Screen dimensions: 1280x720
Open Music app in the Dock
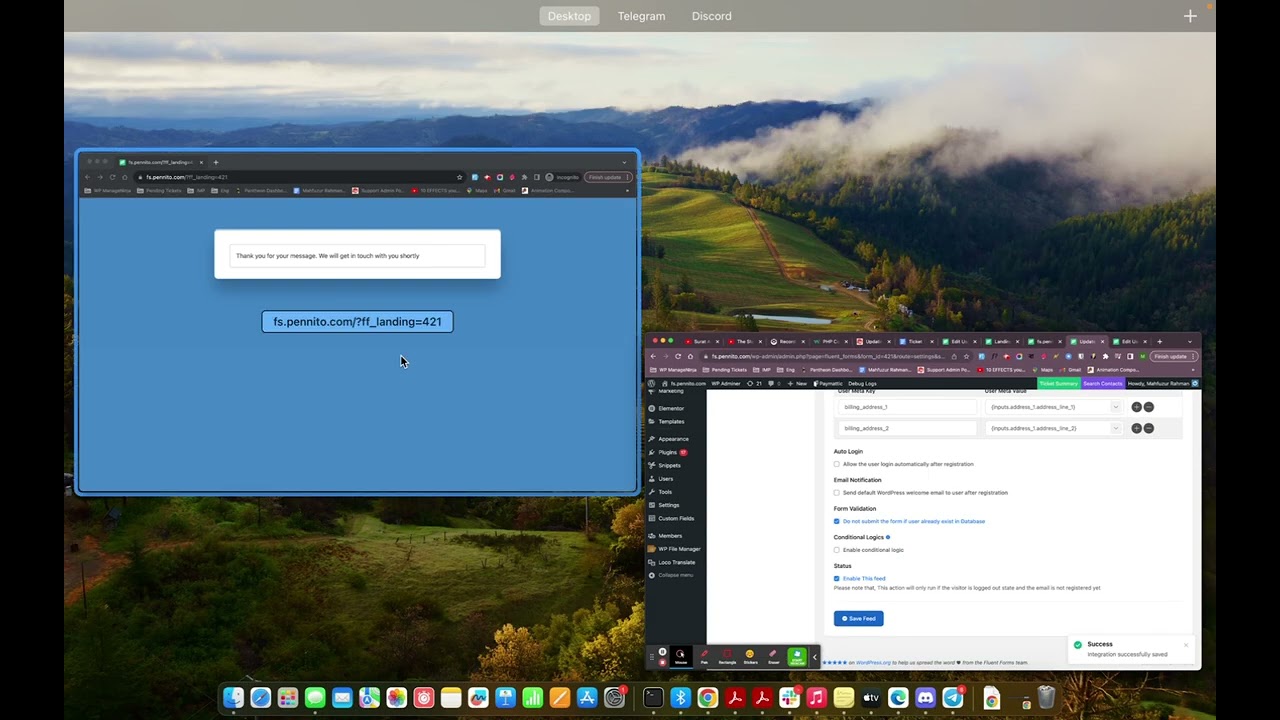[x=816, y=697]
